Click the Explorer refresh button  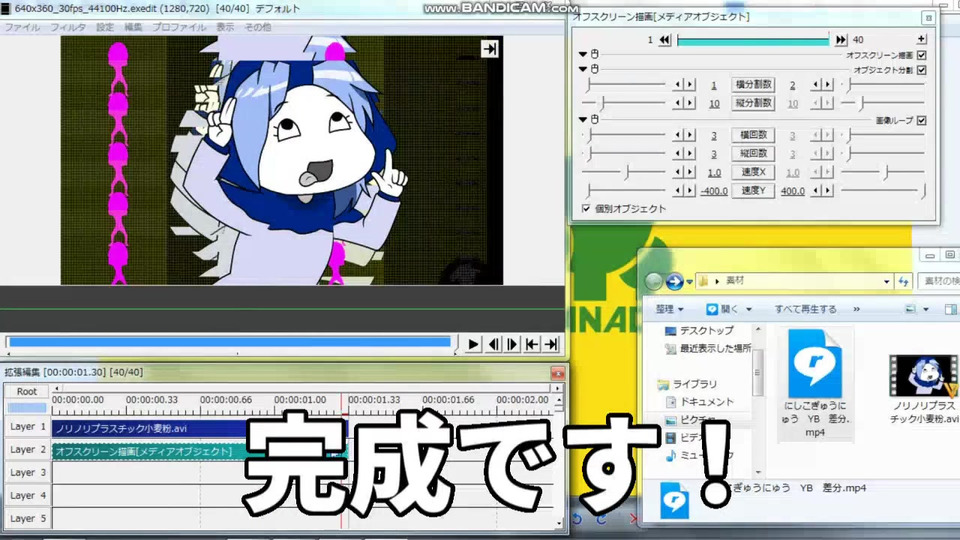pyautogui.click(x=904, y=282)
